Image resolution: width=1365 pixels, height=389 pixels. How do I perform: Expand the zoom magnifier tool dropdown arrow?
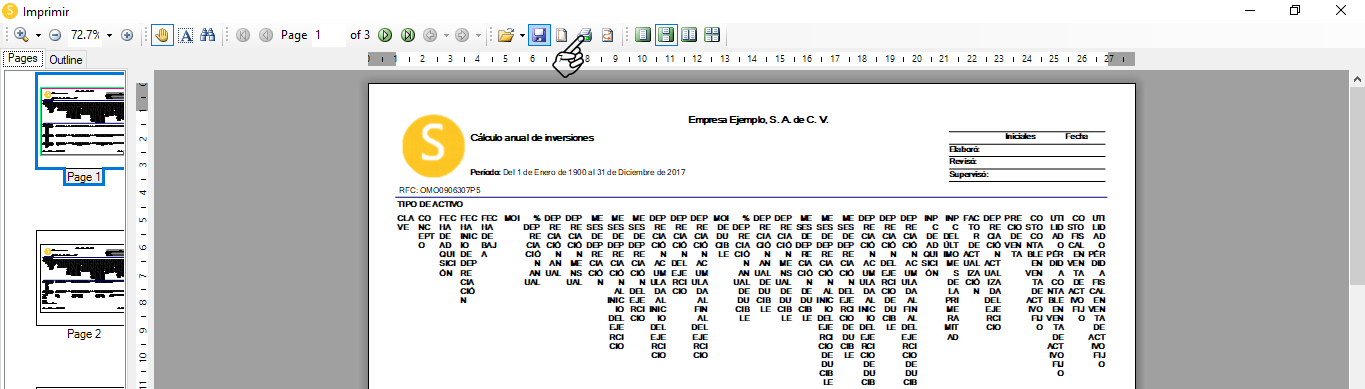38,35
